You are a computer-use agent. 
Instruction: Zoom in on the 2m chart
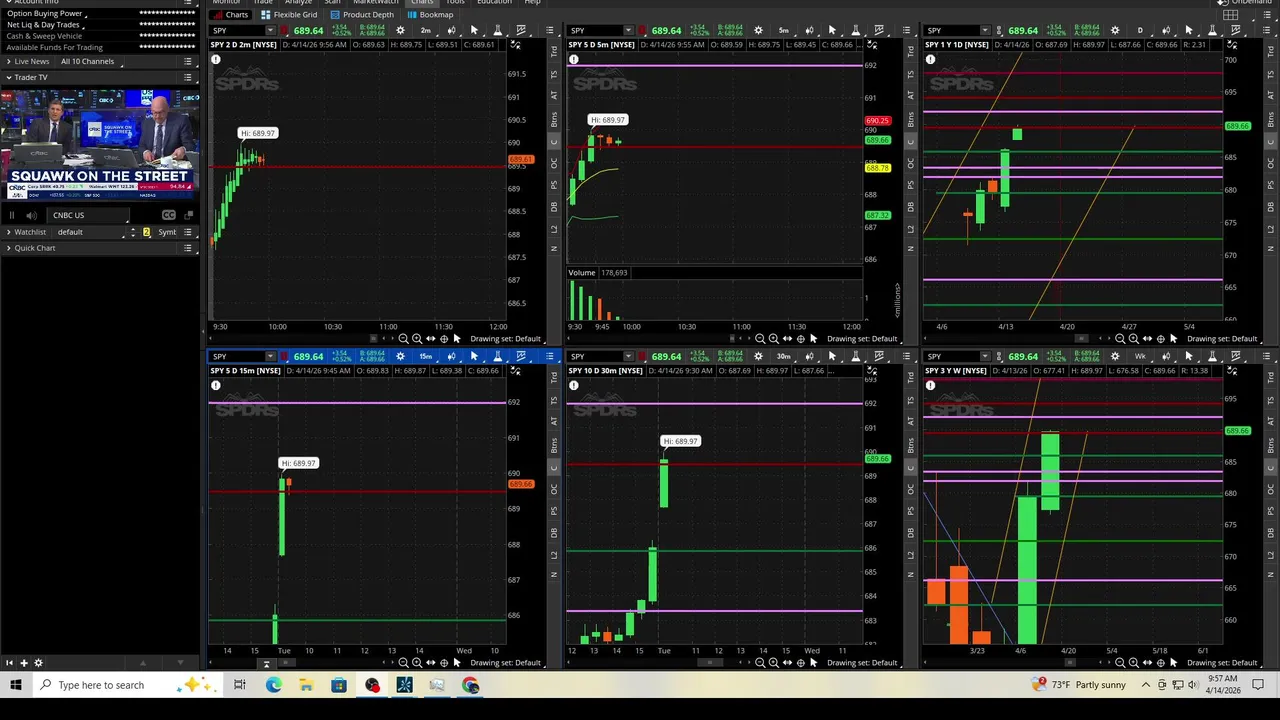pyautogui.click(x=417, y=339)
